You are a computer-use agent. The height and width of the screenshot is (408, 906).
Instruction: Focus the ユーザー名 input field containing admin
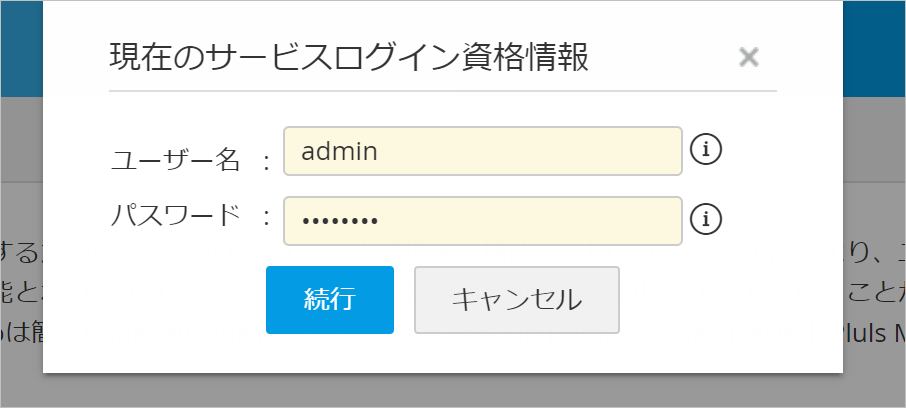(x=482, y=151)
